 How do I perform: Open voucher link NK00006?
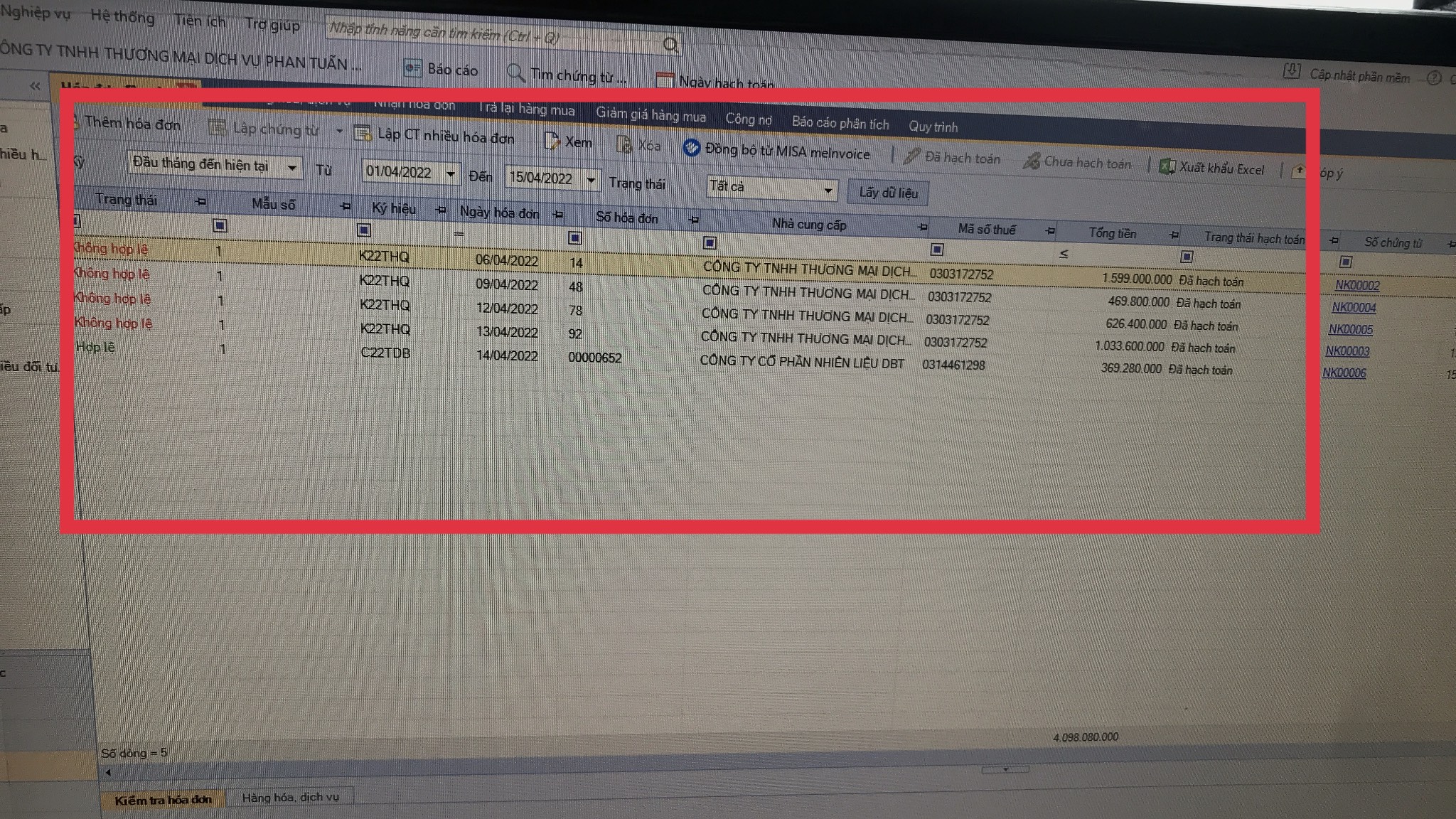click(x=1344, y=373)
